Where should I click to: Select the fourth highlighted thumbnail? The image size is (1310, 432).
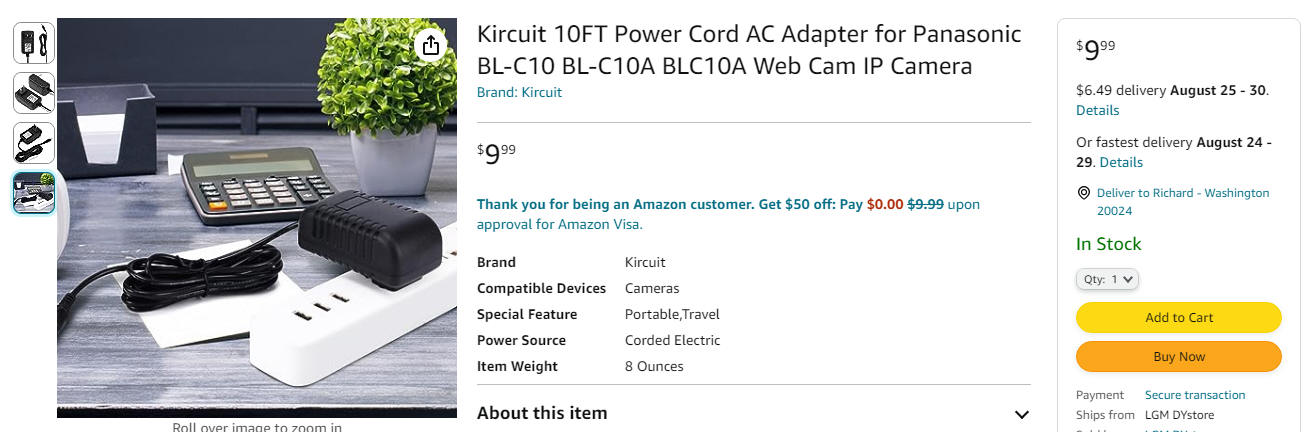pos(34,193)
